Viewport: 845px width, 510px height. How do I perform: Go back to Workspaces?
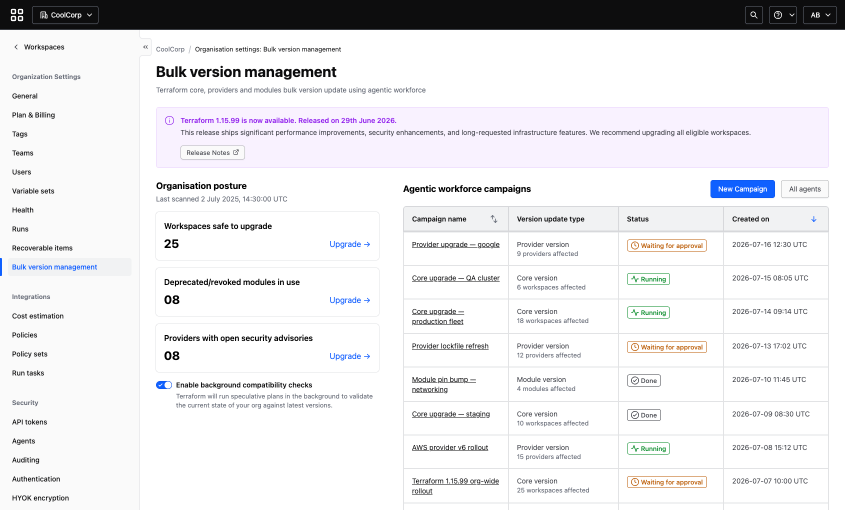click(x=39, y=47)
